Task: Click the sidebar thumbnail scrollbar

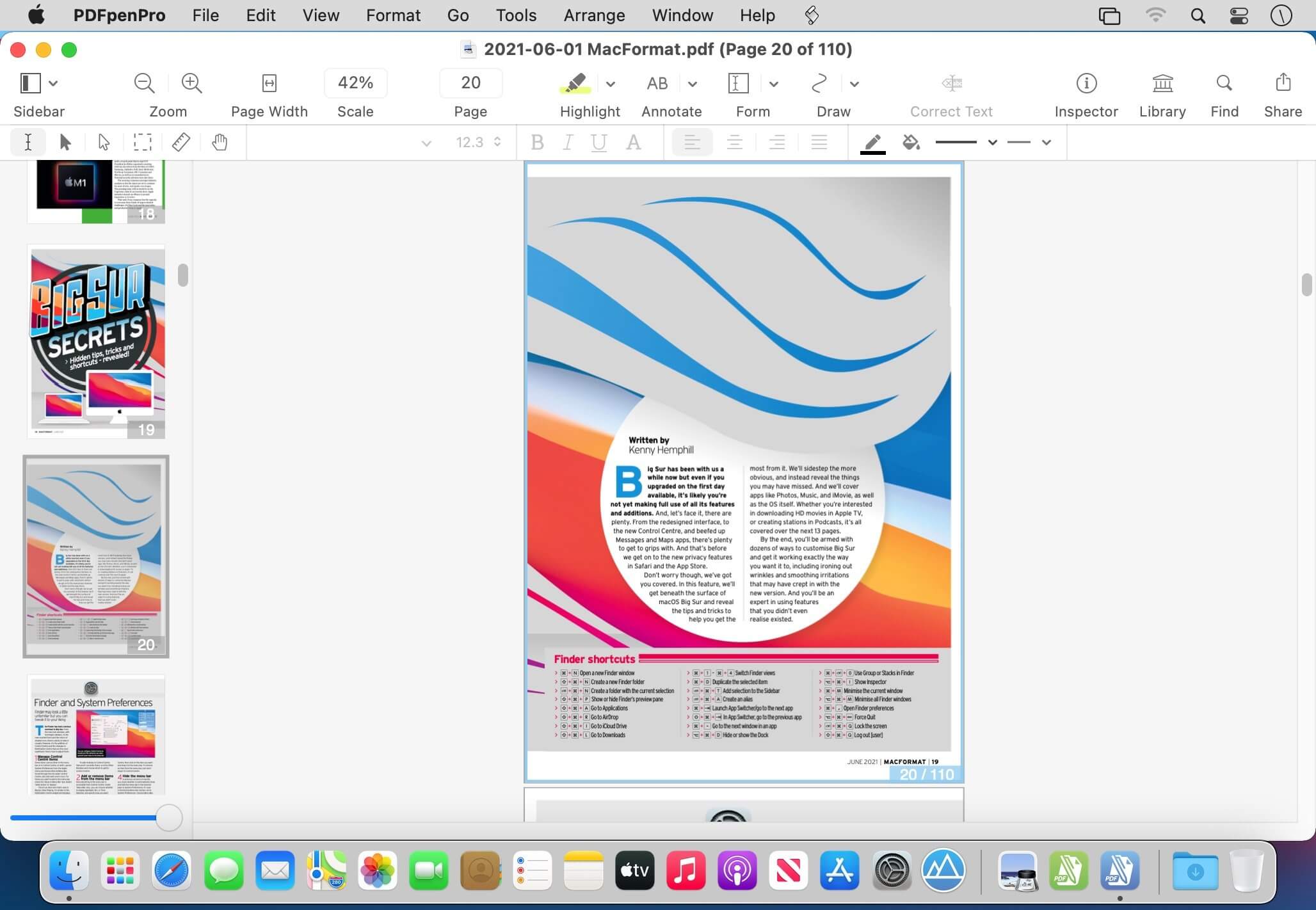Action: [183, 275]
